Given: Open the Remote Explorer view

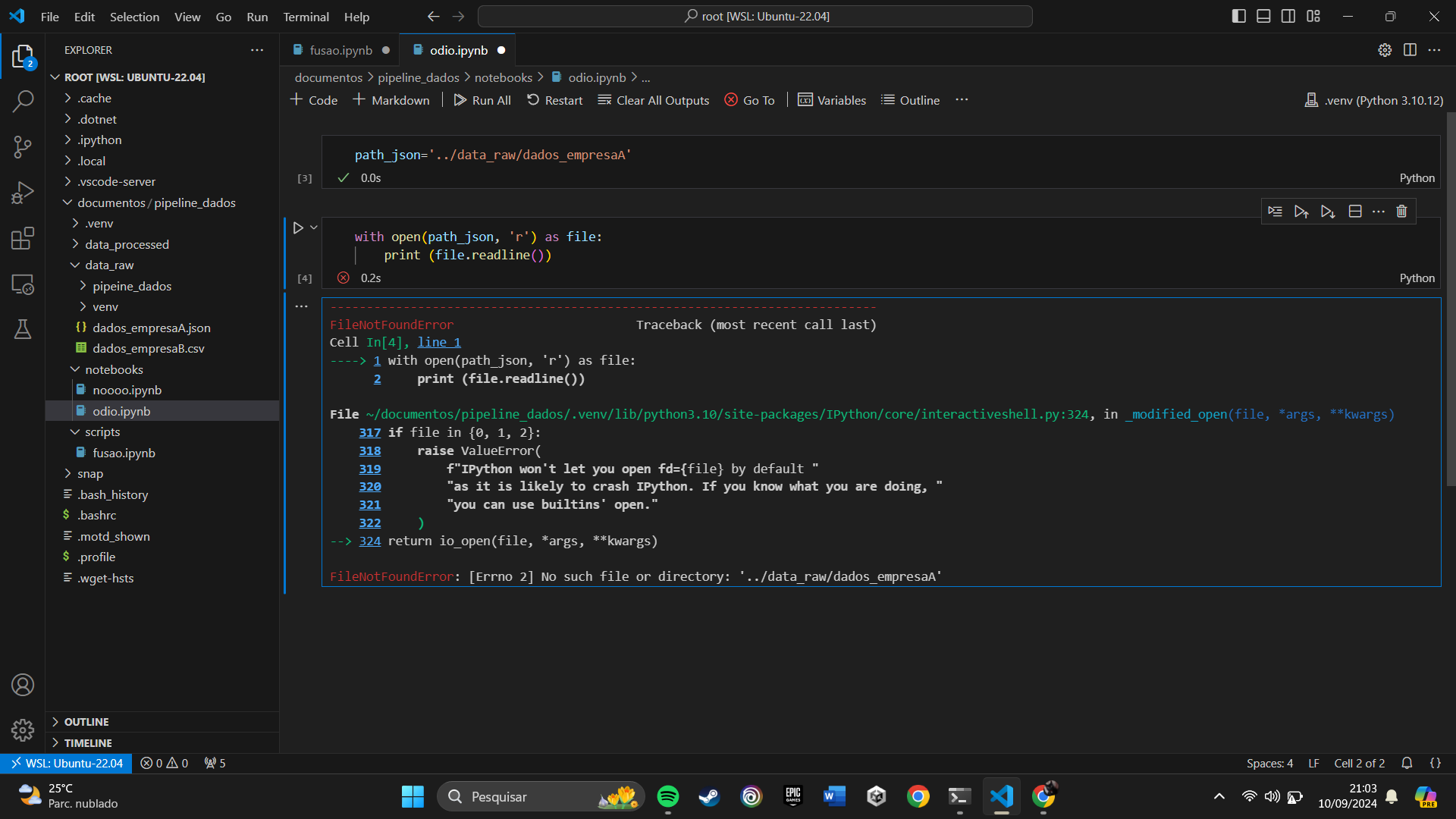Looking at the screenshot, I should [x=23, y=284].
